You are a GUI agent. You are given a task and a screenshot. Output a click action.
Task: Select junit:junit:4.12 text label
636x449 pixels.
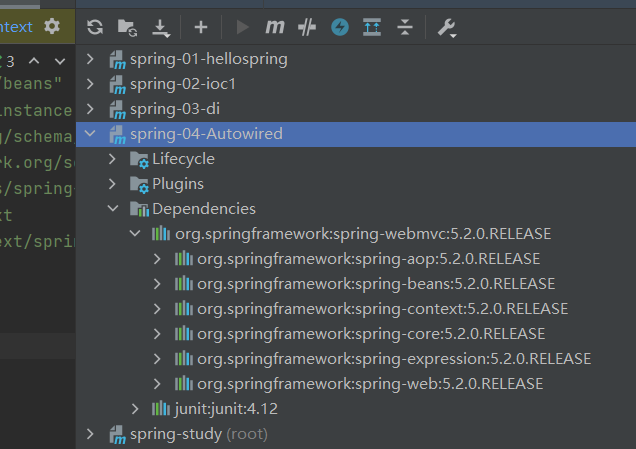(x=226, y=409)
